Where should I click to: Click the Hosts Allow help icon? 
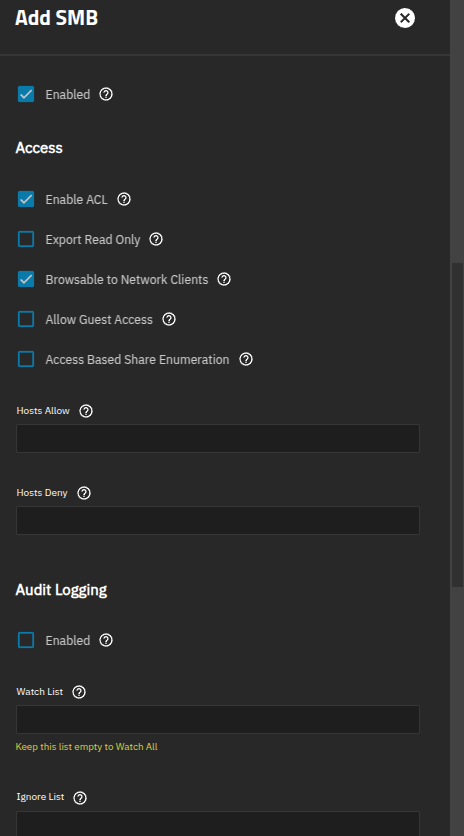point(86,411)
